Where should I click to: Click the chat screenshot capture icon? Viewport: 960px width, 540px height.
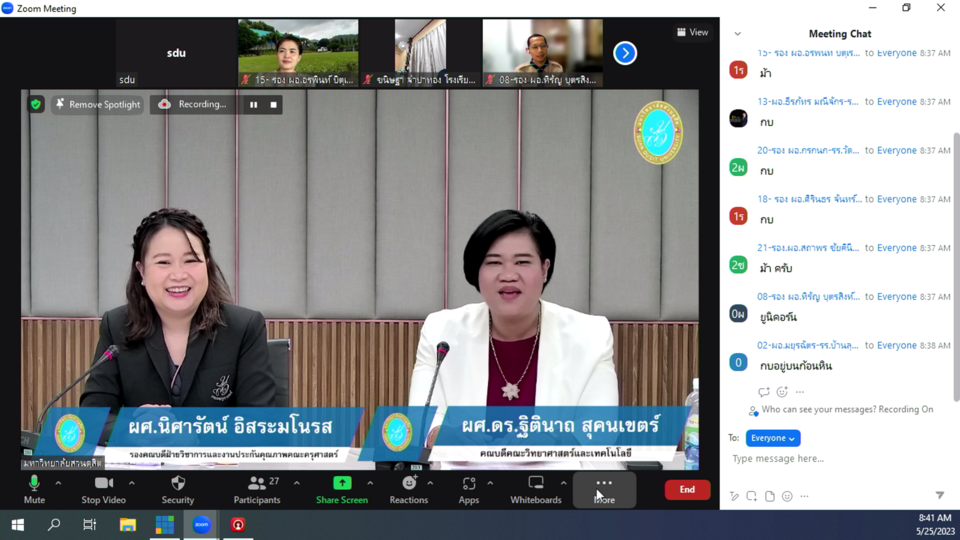click(751, 496)
